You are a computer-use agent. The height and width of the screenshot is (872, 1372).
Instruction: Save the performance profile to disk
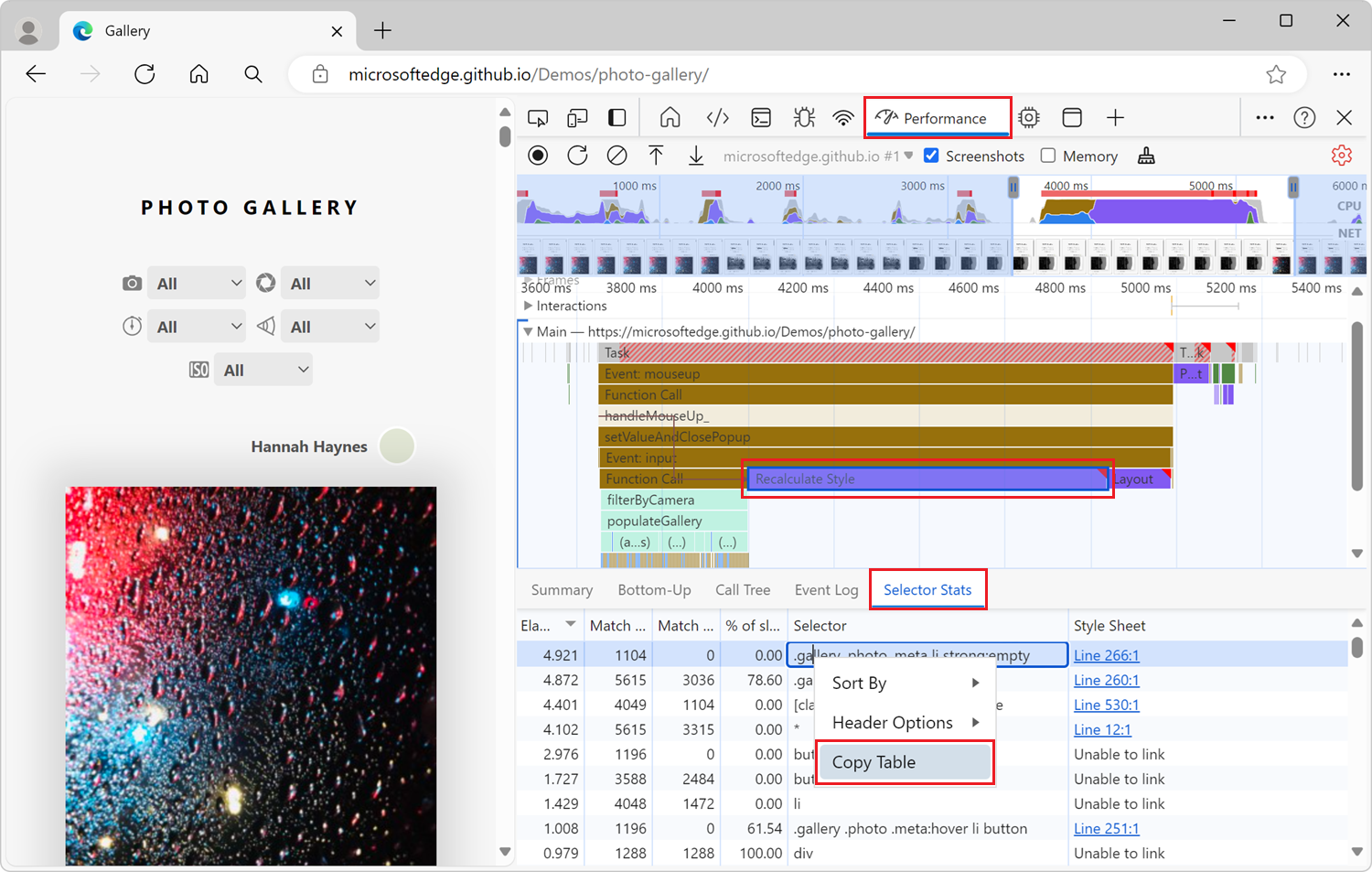696,156
